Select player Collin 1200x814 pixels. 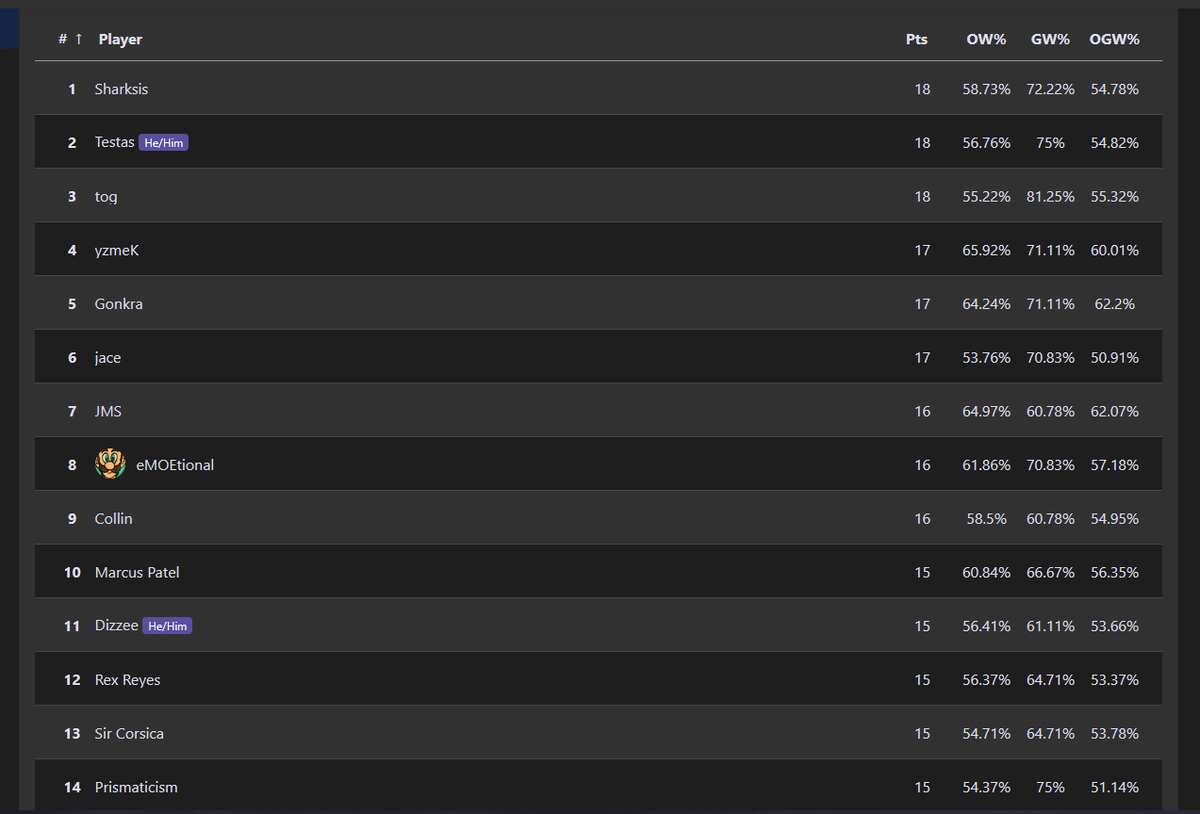tap(113, 518)
